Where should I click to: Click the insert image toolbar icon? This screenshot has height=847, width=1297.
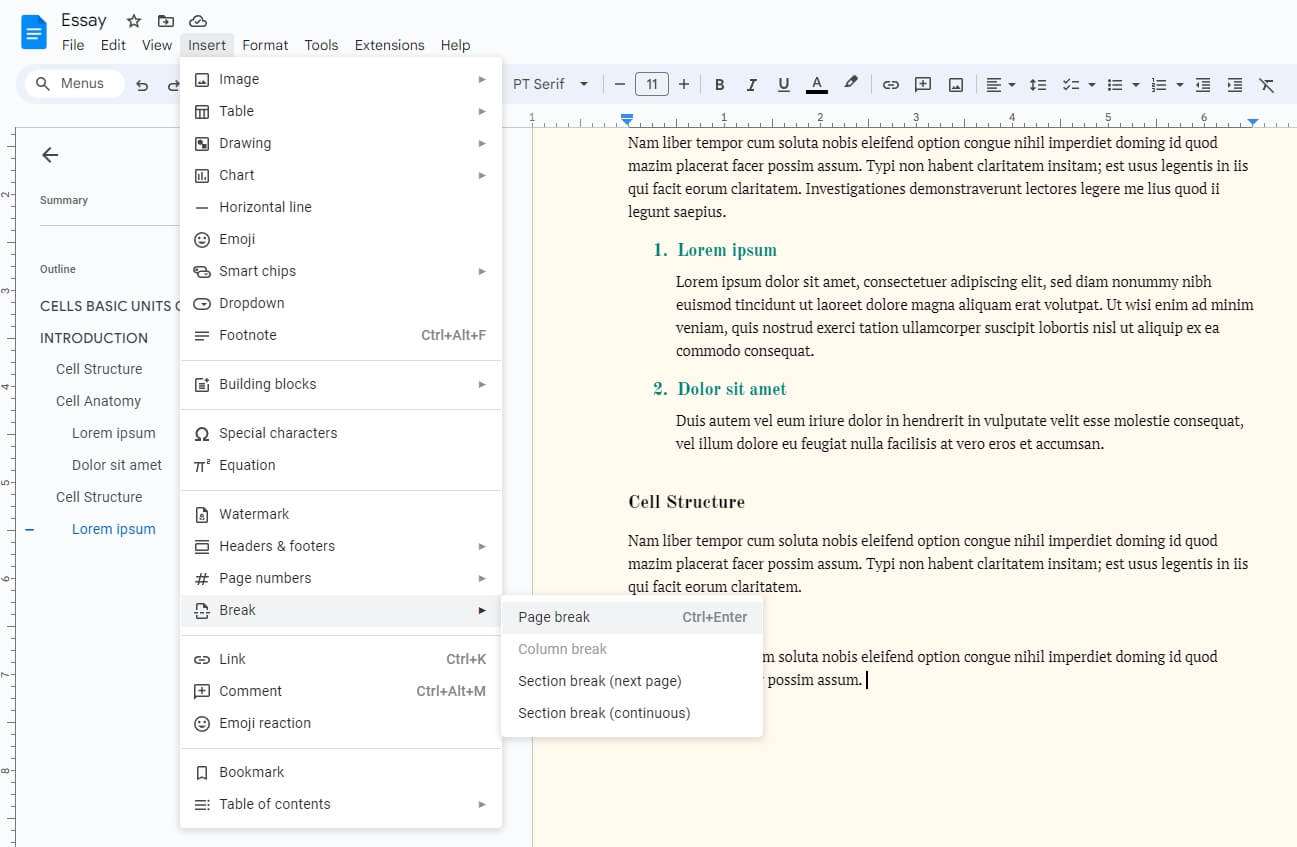pyautogui.click(x=956, y=85)
